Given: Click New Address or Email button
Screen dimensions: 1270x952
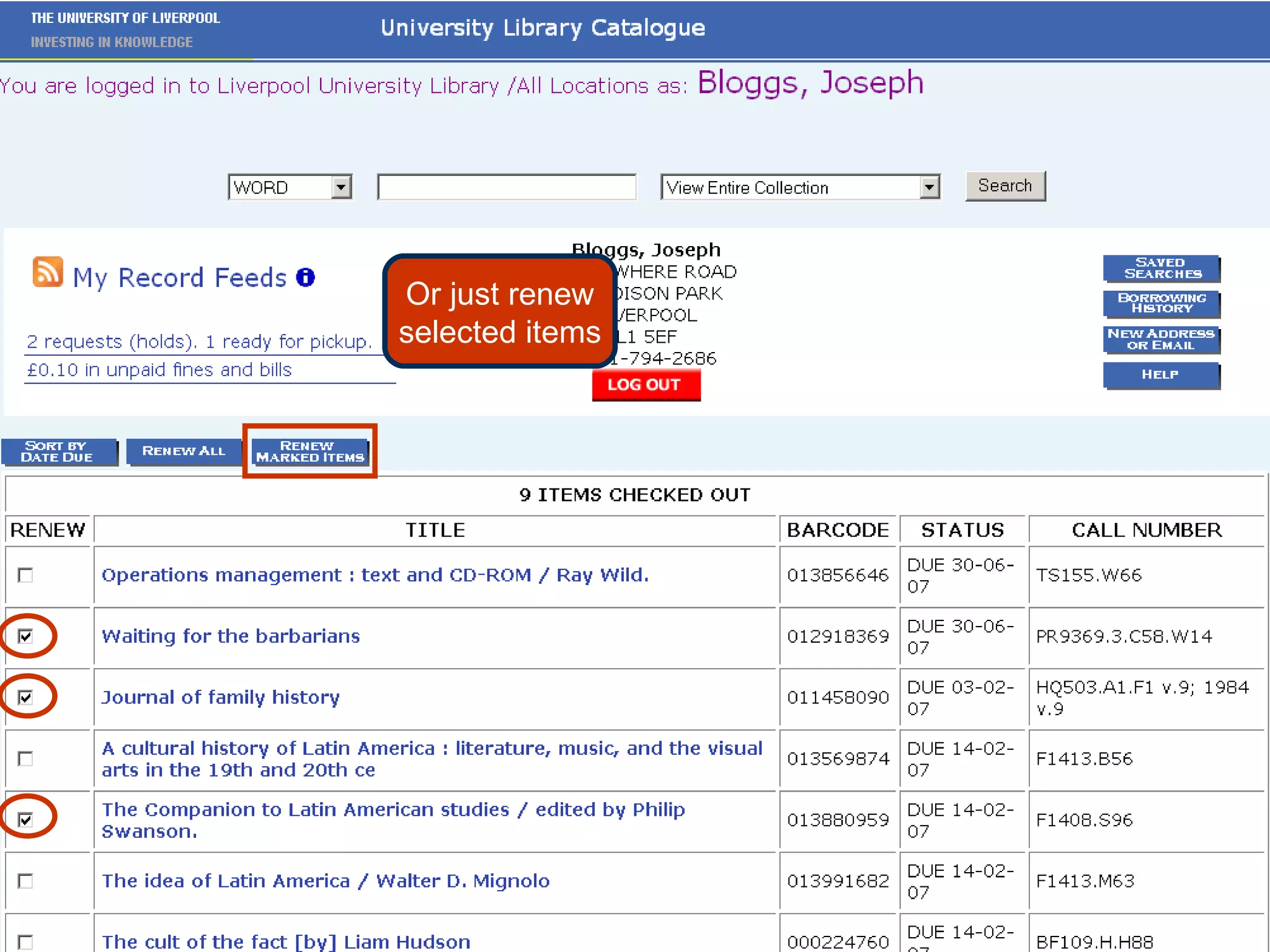Looking at the screenshot, I should (x=1161, y=340).
